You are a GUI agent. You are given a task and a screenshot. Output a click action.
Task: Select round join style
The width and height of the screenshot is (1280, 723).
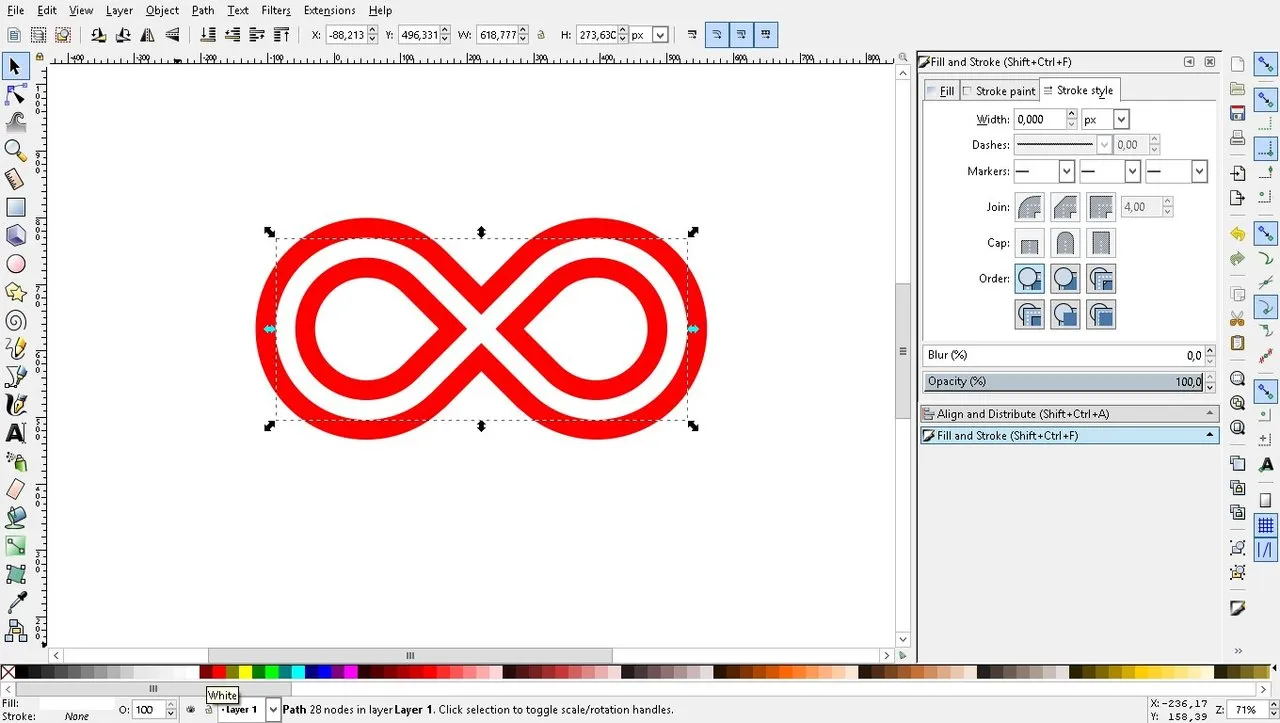tap(1029, 207)
